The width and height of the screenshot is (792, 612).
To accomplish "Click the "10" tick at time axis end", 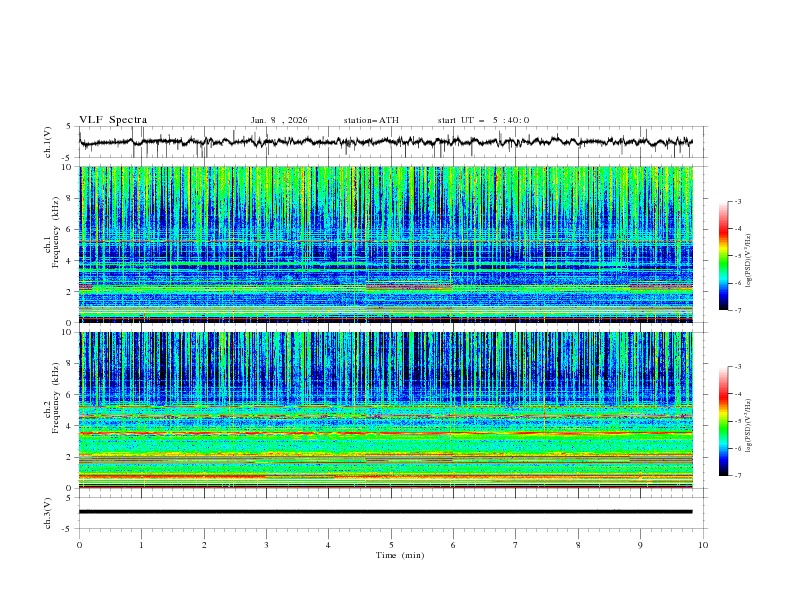I will pos(703,545).
